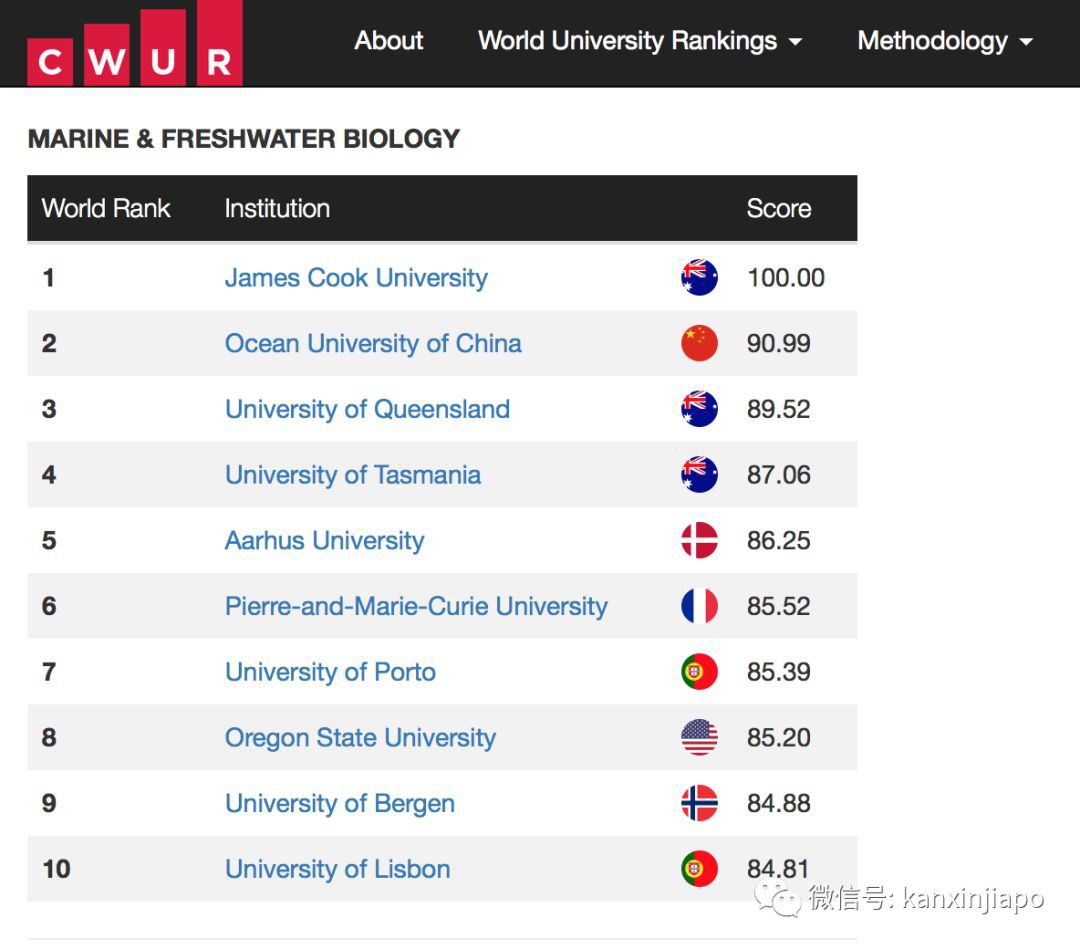The height and width of the screenshot is (949, 1080).
Task: Click the Australian flag beside James Cook University
Action: point(699,277)
